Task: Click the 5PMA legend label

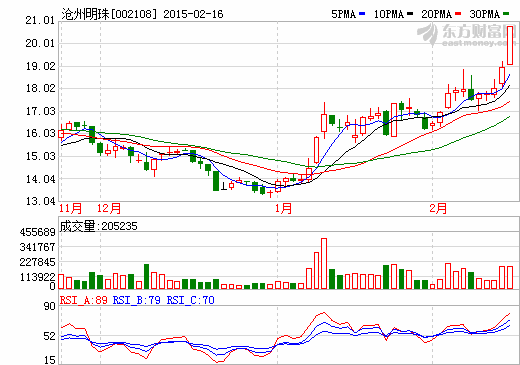Action: (x=343, y=14)
